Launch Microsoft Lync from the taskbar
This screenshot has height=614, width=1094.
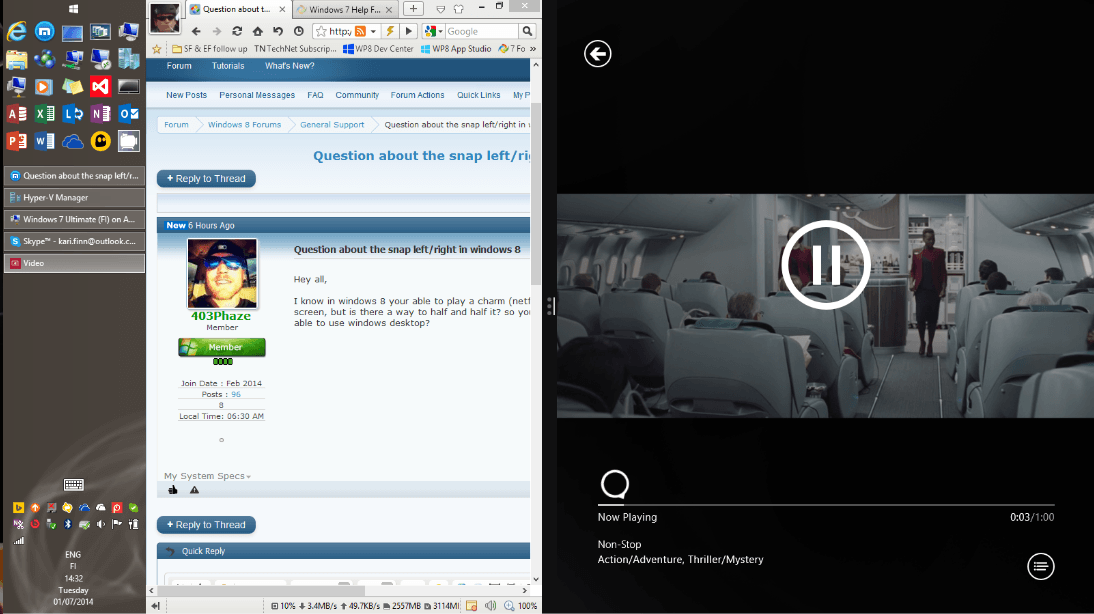click(x=73, y=114)
